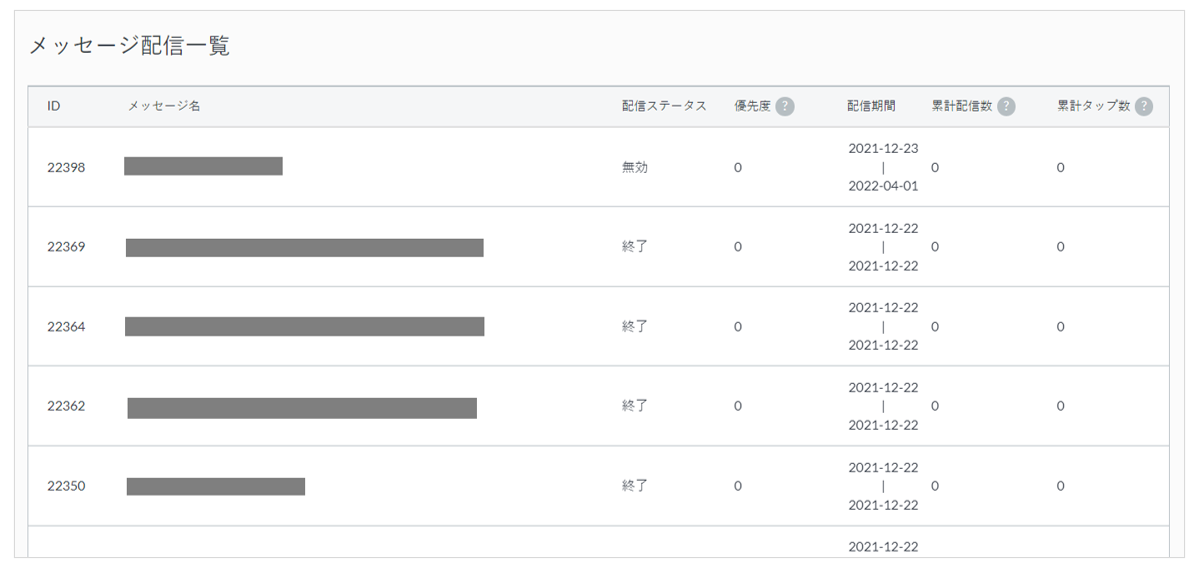Viewport: 1202px width, 570px height.
Task: Click the メッセージ配信一覧 page heading
Action: point(130,46)
